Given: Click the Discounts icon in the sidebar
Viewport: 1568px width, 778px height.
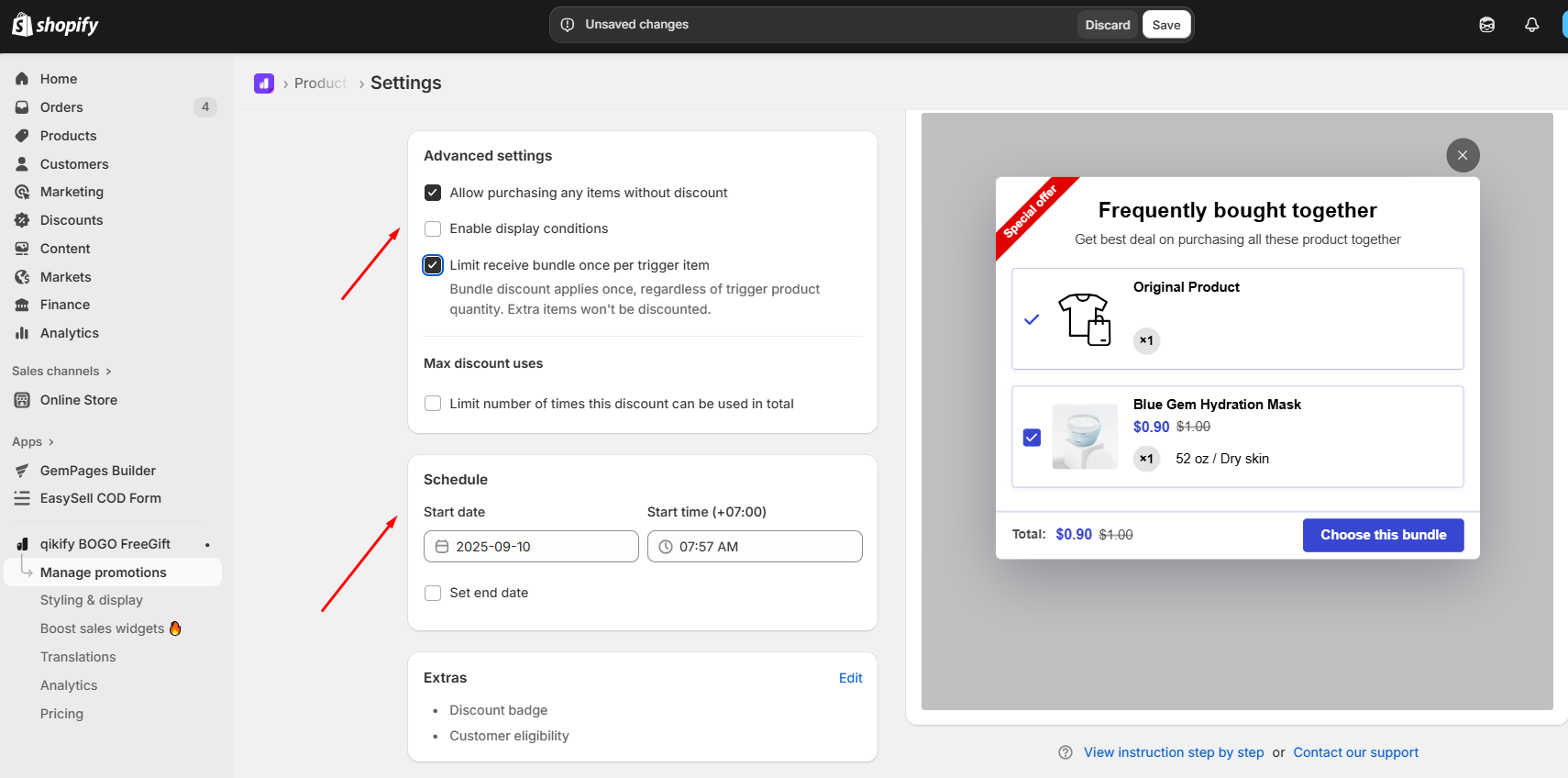Looking at the screenshot, I should pos(22,220).
